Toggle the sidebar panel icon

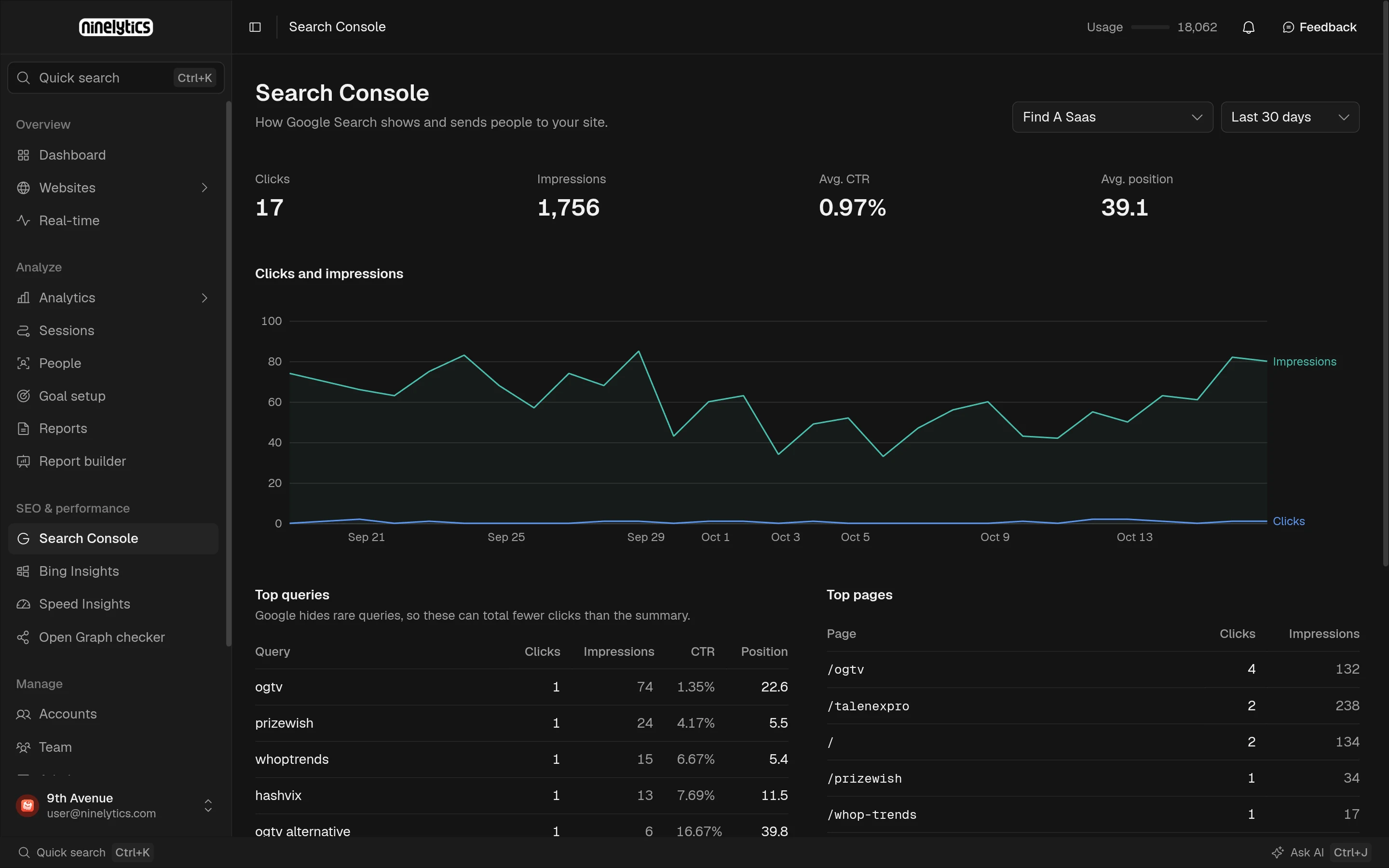255,27
